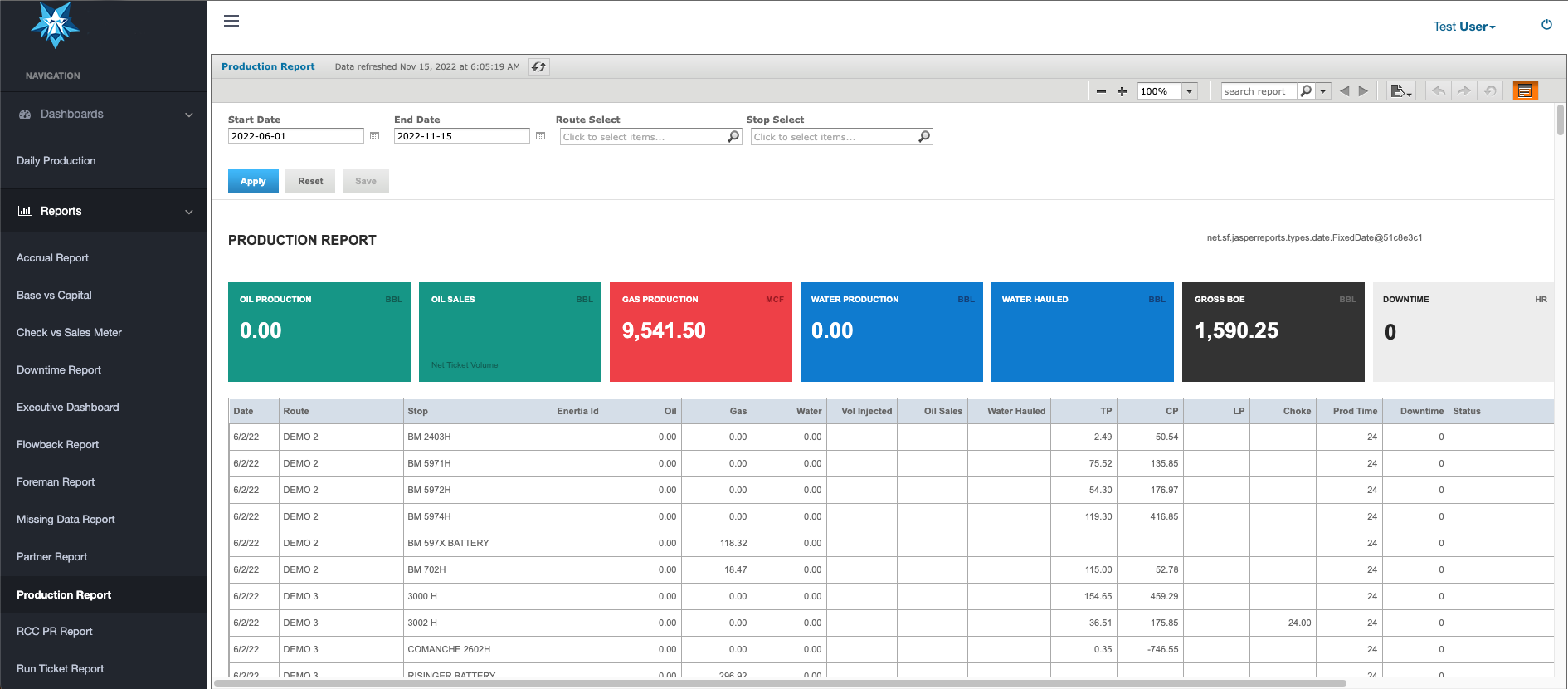Viewport: 1568px width, 689px height.
Task: Click the search report magnifier icon
Action: click(1306, 91)
